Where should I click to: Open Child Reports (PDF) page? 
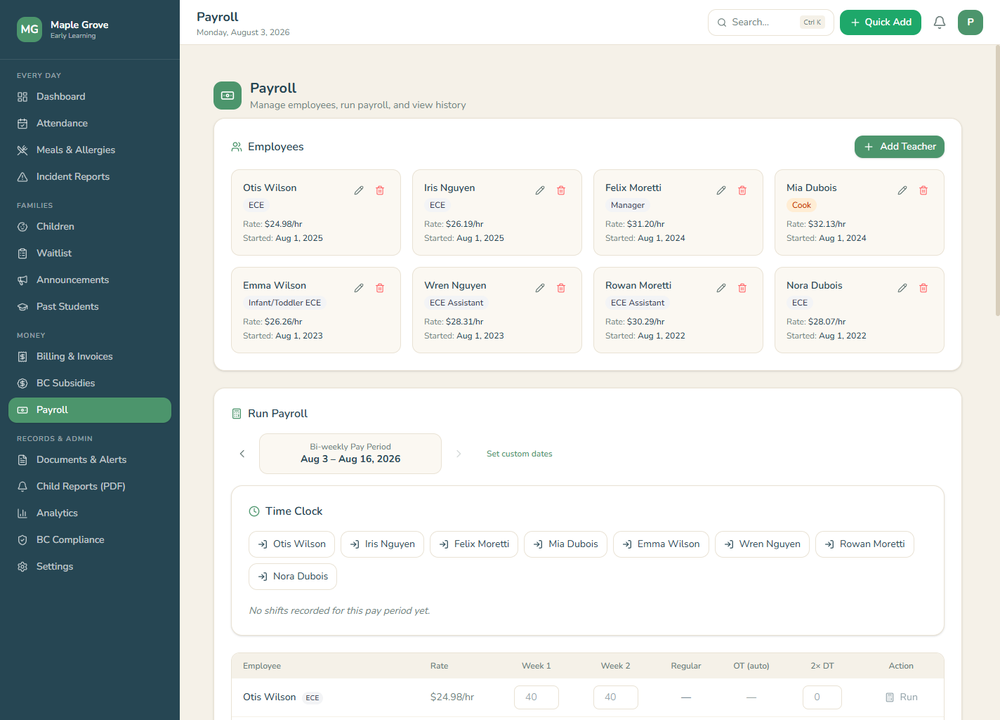[x=90, y=487]
